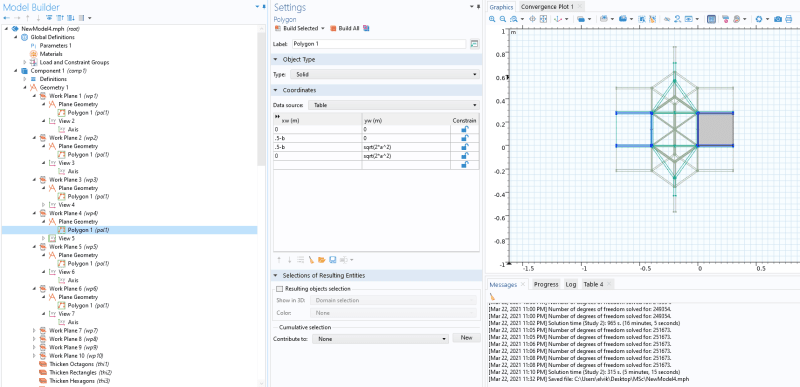Click the Go to Default View axes icon
The image size is (800, 387).
pos(558,19)
